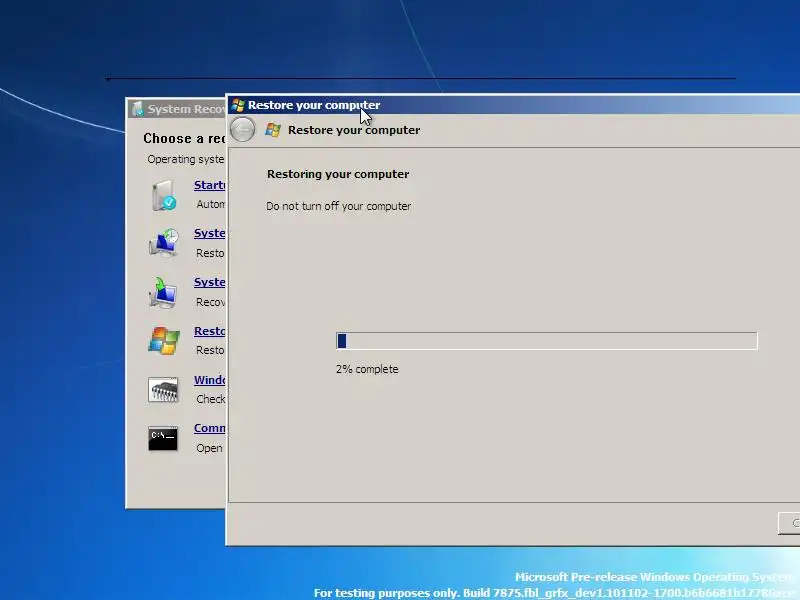Click the 'Operating syste' text in System Recovery

(186, 159)
